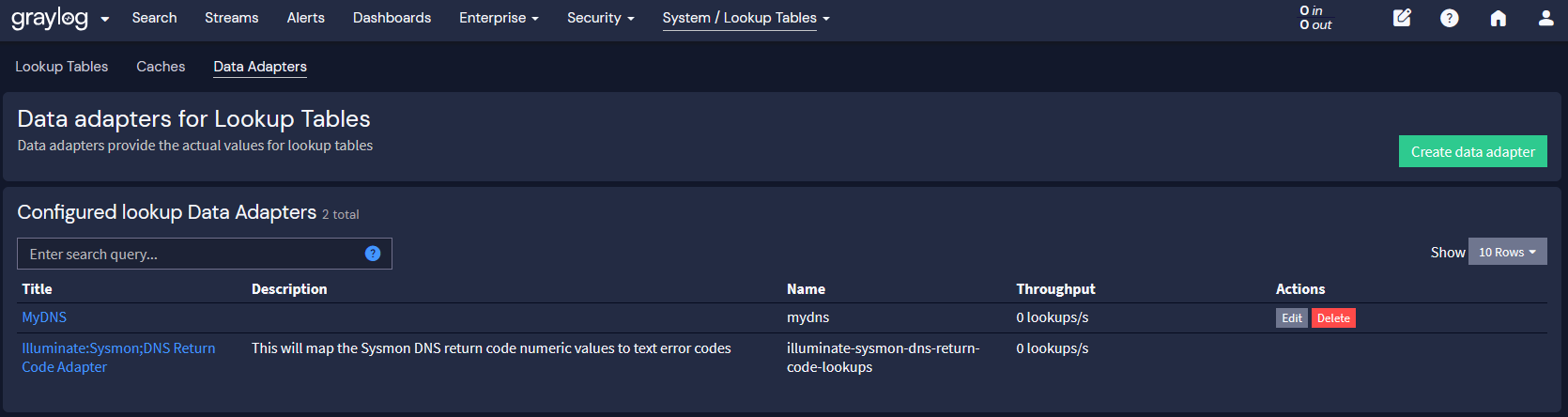
Task: Delete the MyDNS data adapter
Action: (1333, 318)
